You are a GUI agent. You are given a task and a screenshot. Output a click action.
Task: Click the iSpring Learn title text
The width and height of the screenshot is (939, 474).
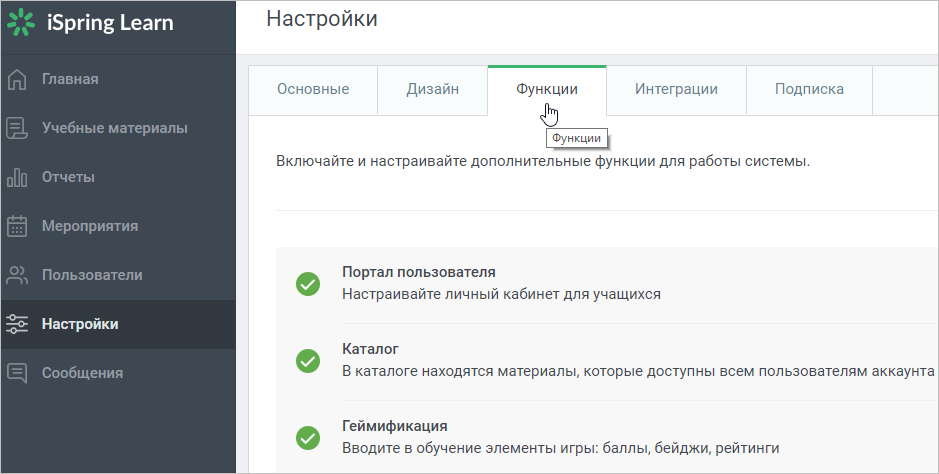110,23
